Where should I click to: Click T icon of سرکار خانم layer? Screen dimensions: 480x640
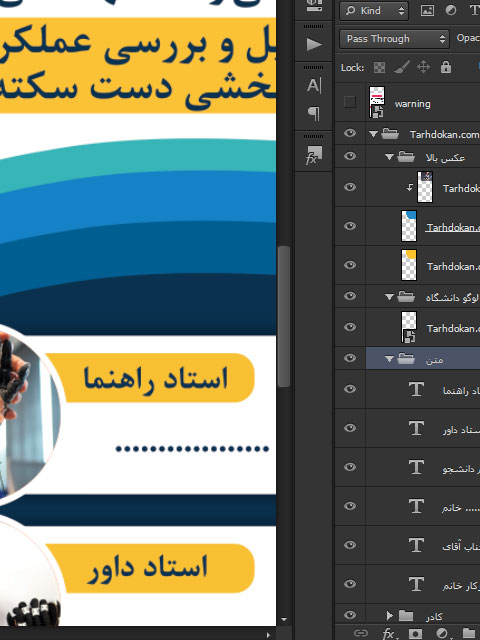coord(416,584)
